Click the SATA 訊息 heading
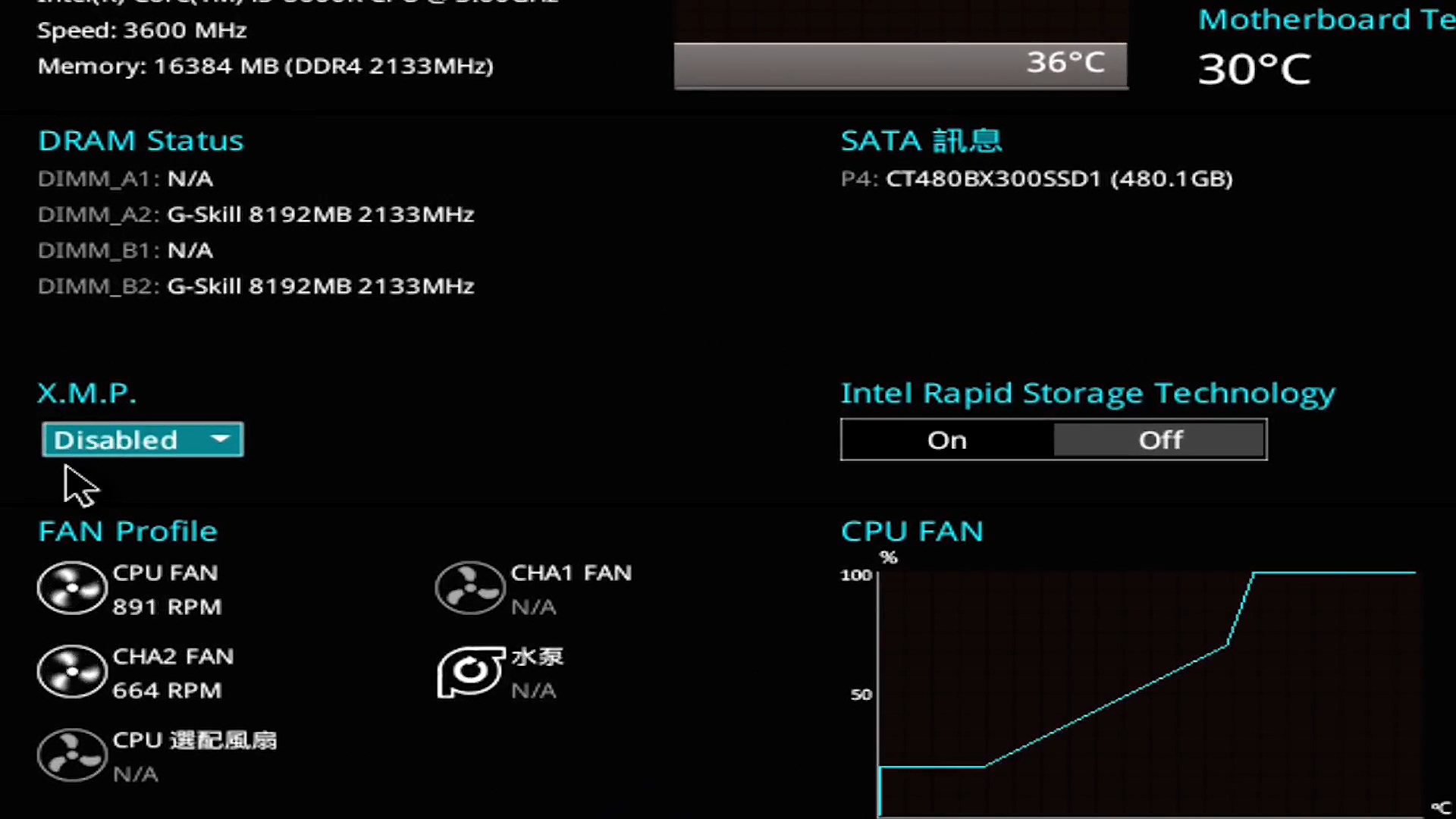Viewport: 1456px width, 819px height. 921,140
